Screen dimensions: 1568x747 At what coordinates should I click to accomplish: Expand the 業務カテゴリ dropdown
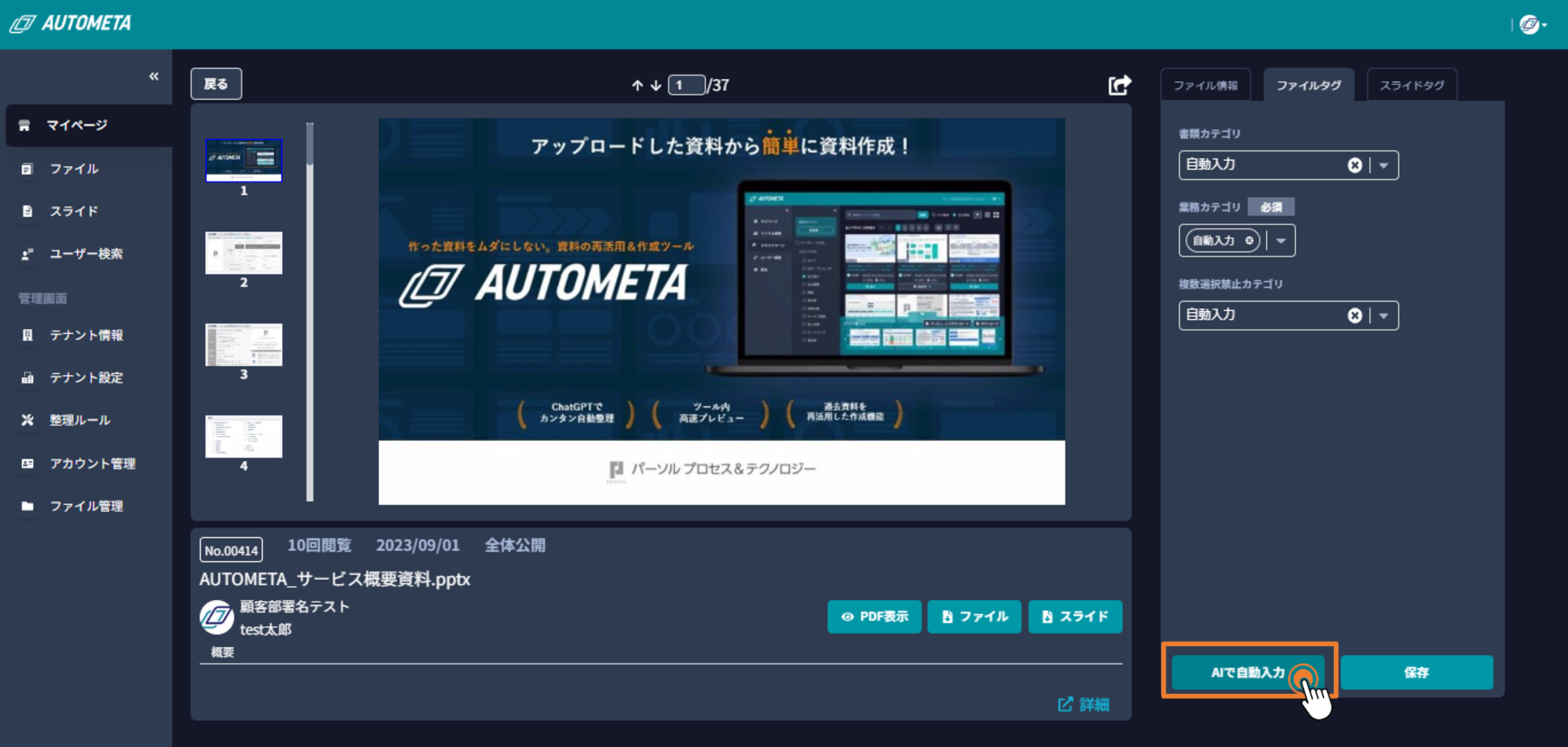tap(1281, 240)
